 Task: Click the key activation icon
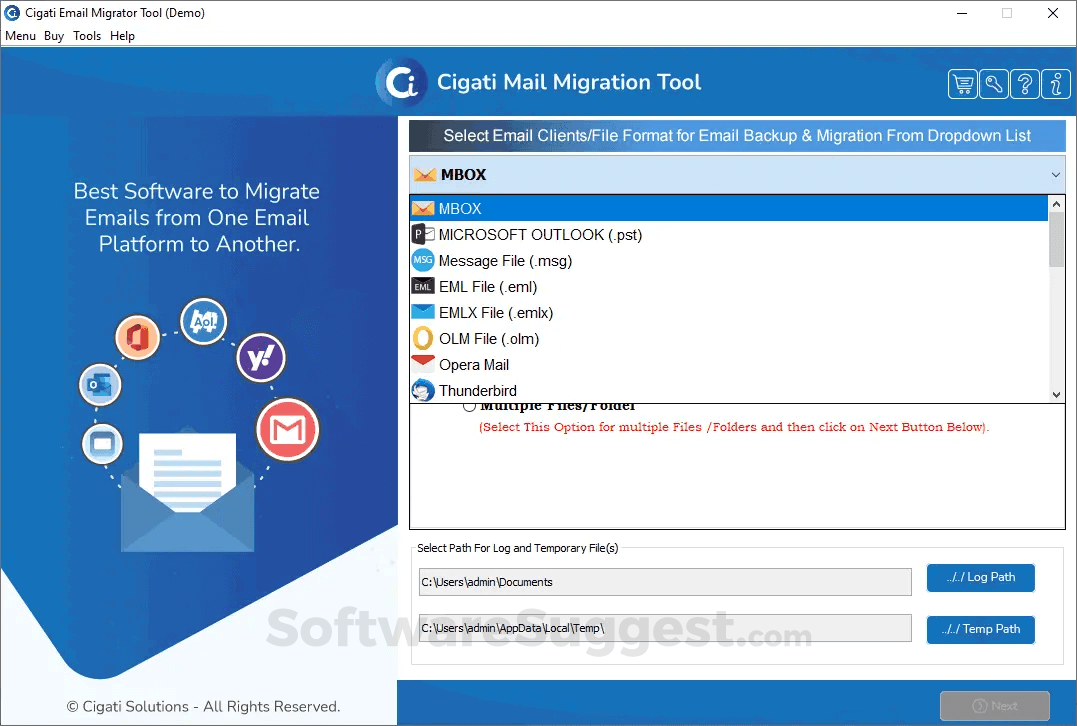[993, 84]
